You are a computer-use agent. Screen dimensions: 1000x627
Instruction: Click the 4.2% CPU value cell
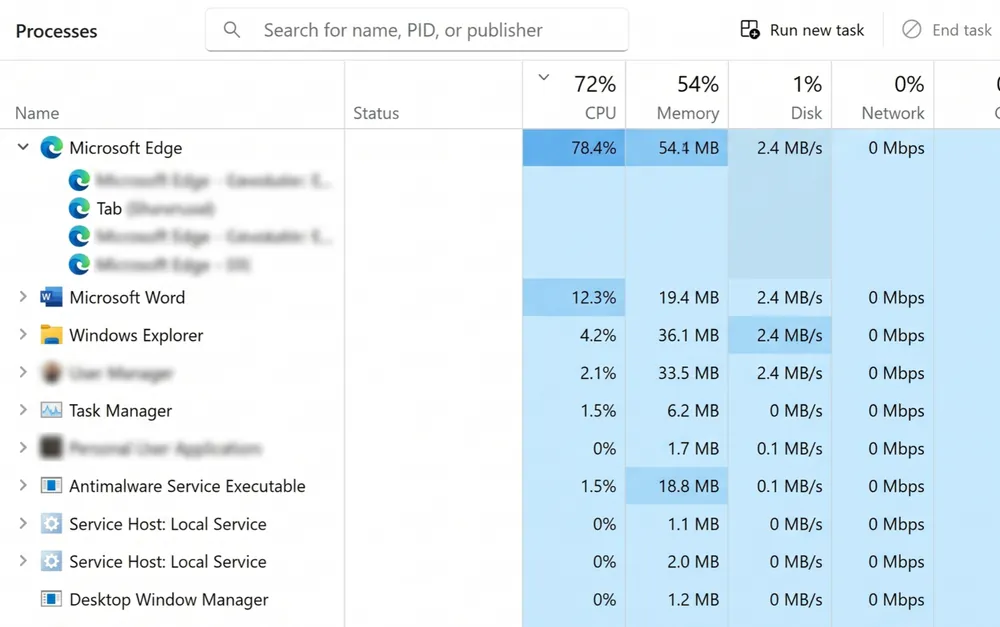pyautogui.click(x=574, y=335)
